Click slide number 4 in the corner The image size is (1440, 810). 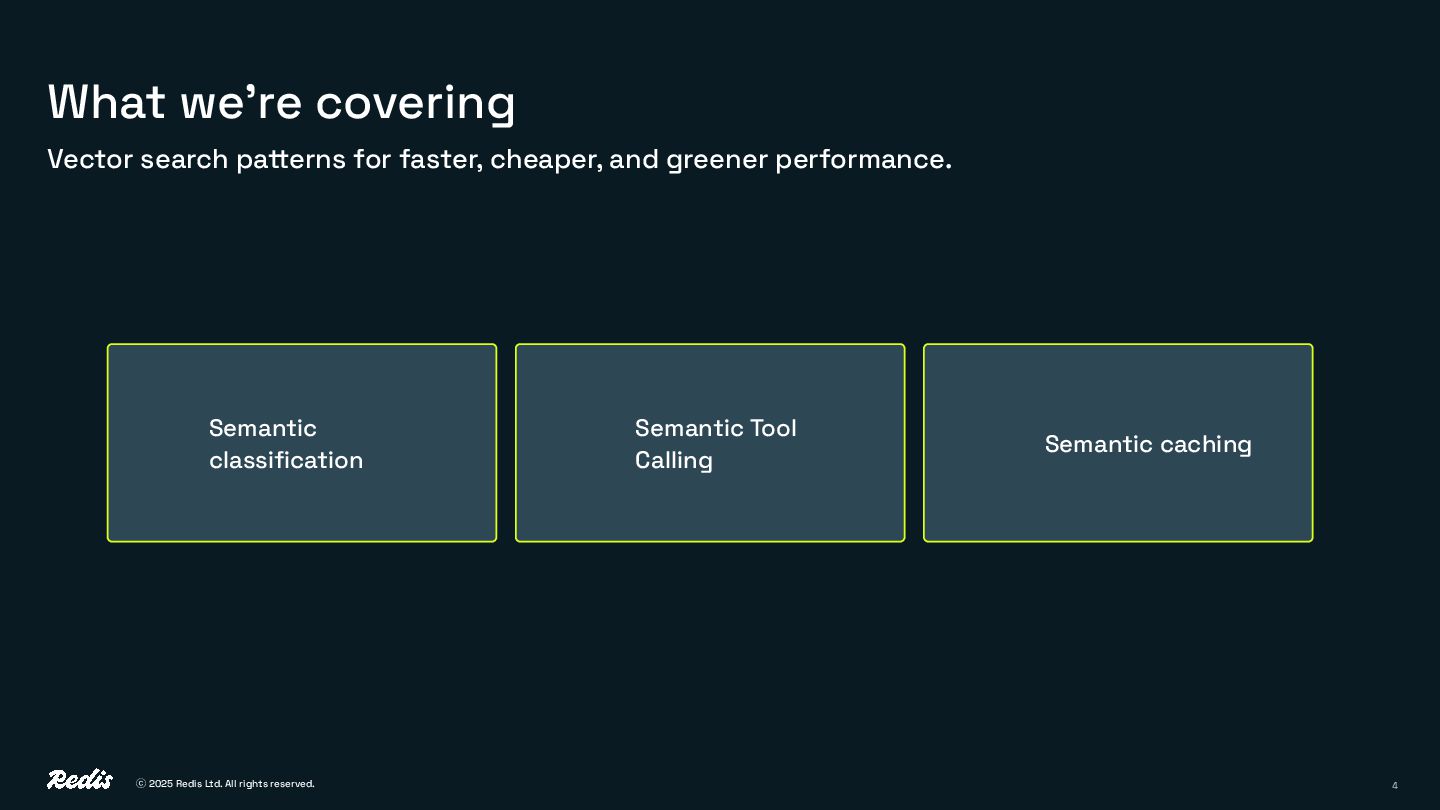[x=1395, y=785]
